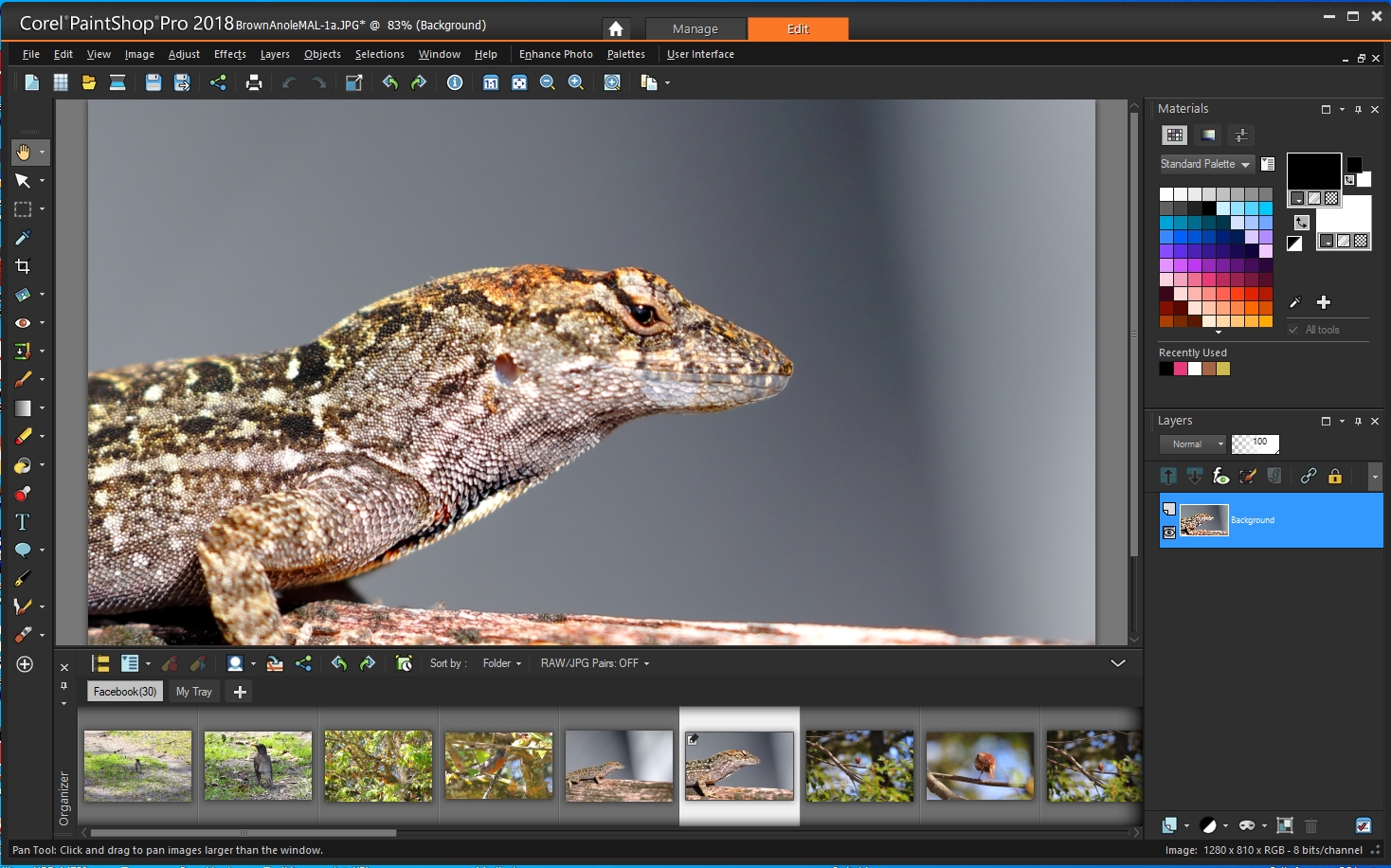Select the Dropper tool
1391x868 pixels.
23,238
